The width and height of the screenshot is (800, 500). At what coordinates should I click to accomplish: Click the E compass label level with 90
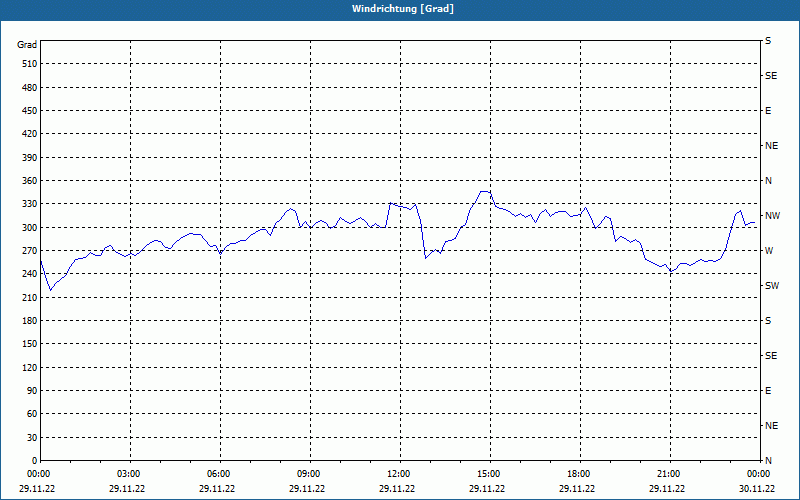[x=768, y=391]
